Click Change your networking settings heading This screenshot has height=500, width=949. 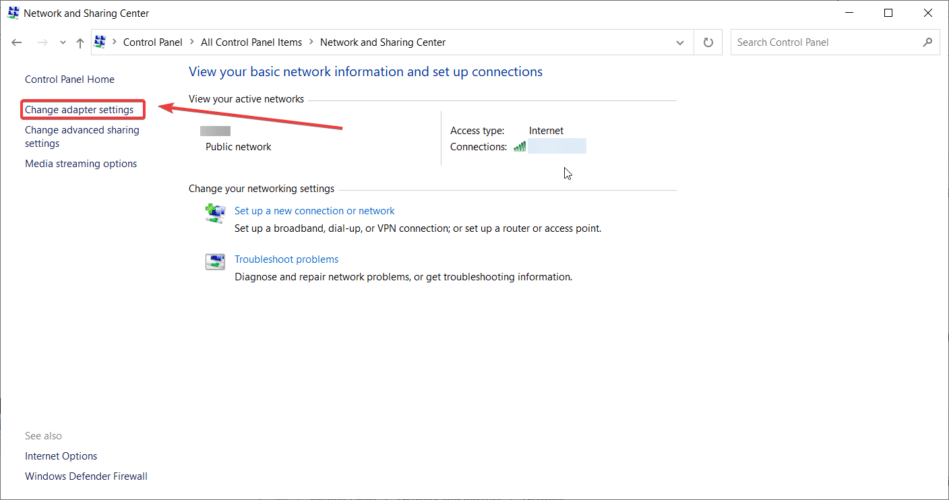261,188
